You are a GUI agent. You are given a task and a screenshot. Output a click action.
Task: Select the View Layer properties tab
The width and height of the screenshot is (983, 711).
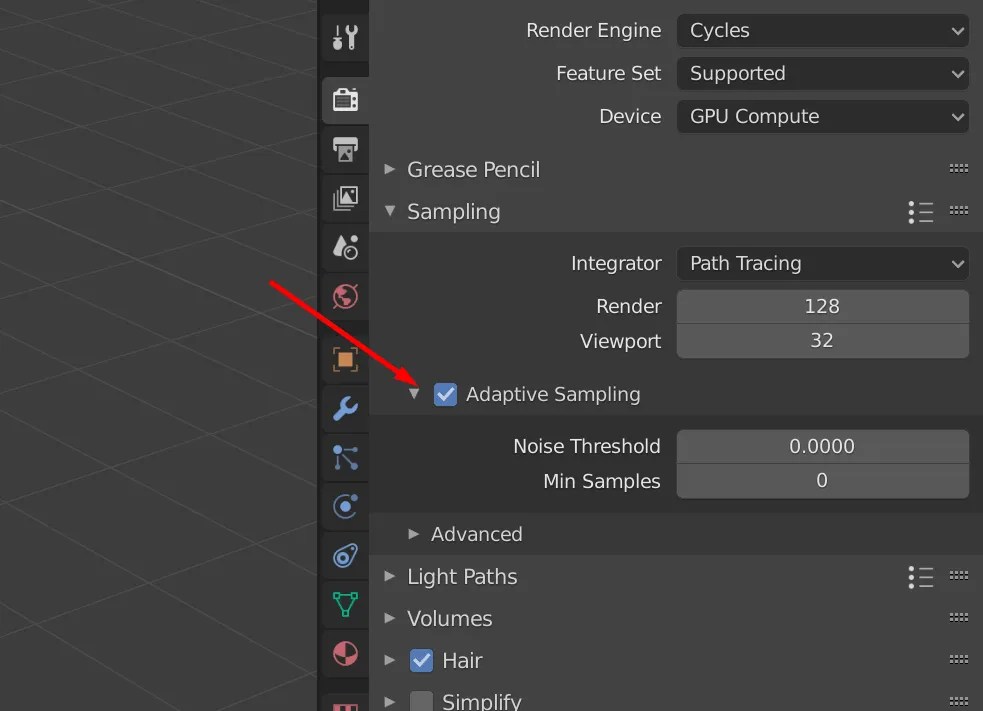pos(344,198)
